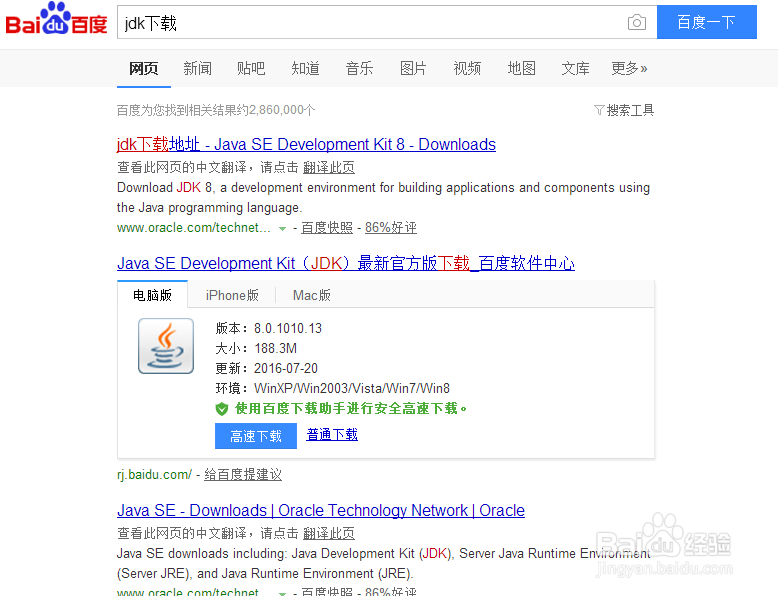
Task: Click the size value 188.3M
Action: point(275,348)
